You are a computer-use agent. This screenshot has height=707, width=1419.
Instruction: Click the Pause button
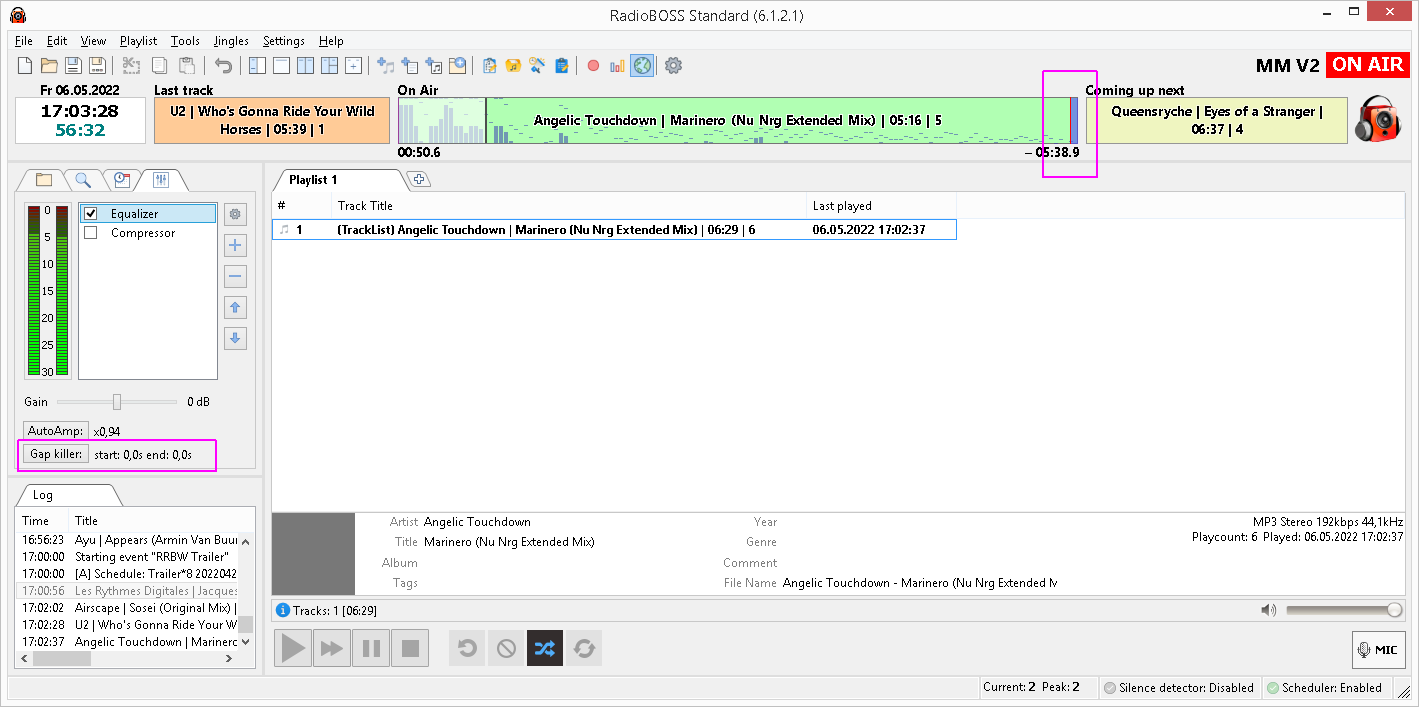click(371, 649)
